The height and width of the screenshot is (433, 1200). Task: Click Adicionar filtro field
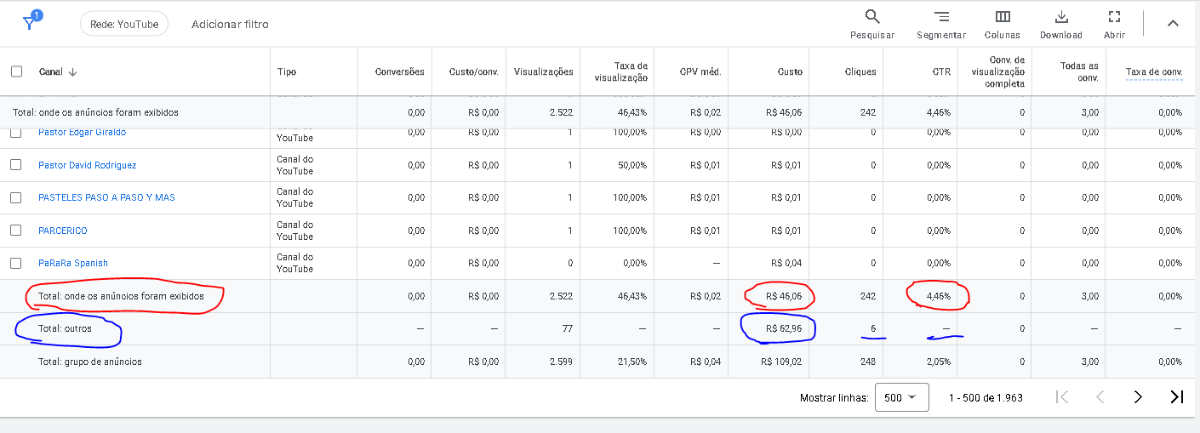click(230, 24)
